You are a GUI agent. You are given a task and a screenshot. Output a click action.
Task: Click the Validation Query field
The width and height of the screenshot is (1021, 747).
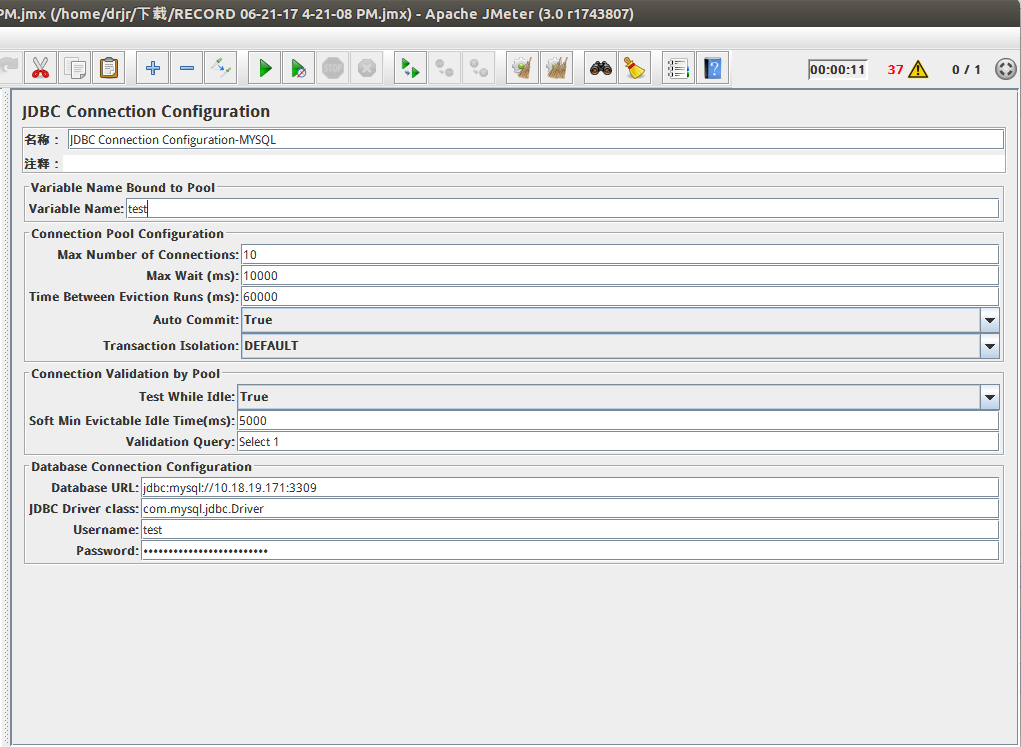pos(617,442)
